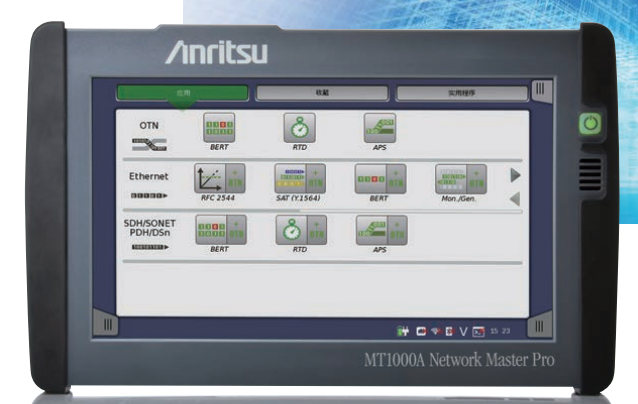Open the bottom-right corner panel handle
638x404 pixels.
coord(538,325)
